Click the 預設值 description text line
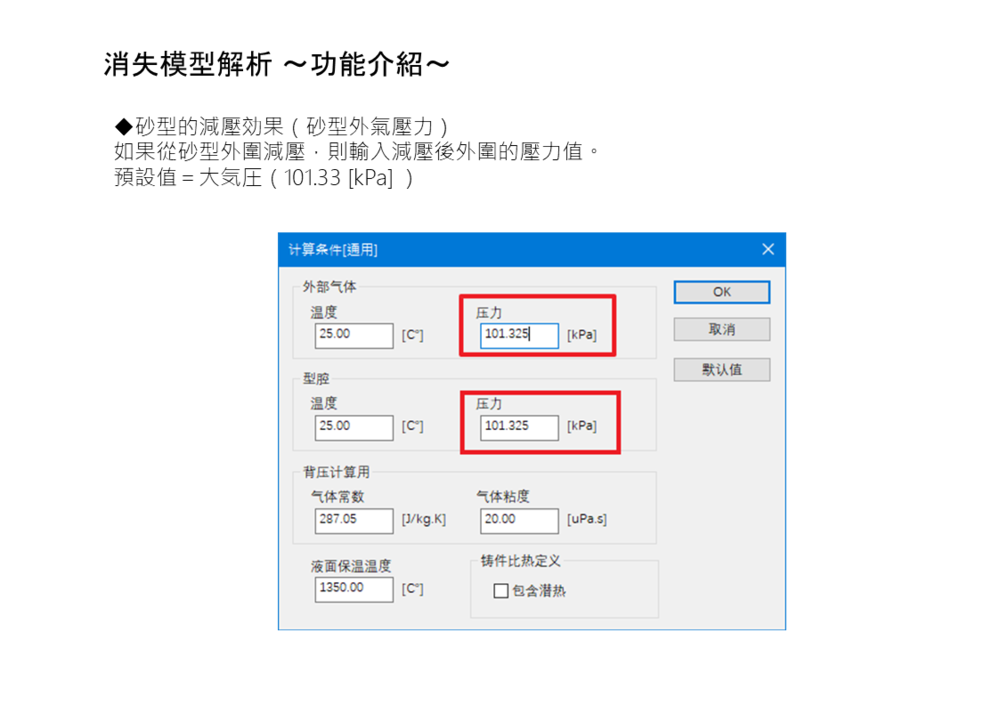 pos(264,180)
